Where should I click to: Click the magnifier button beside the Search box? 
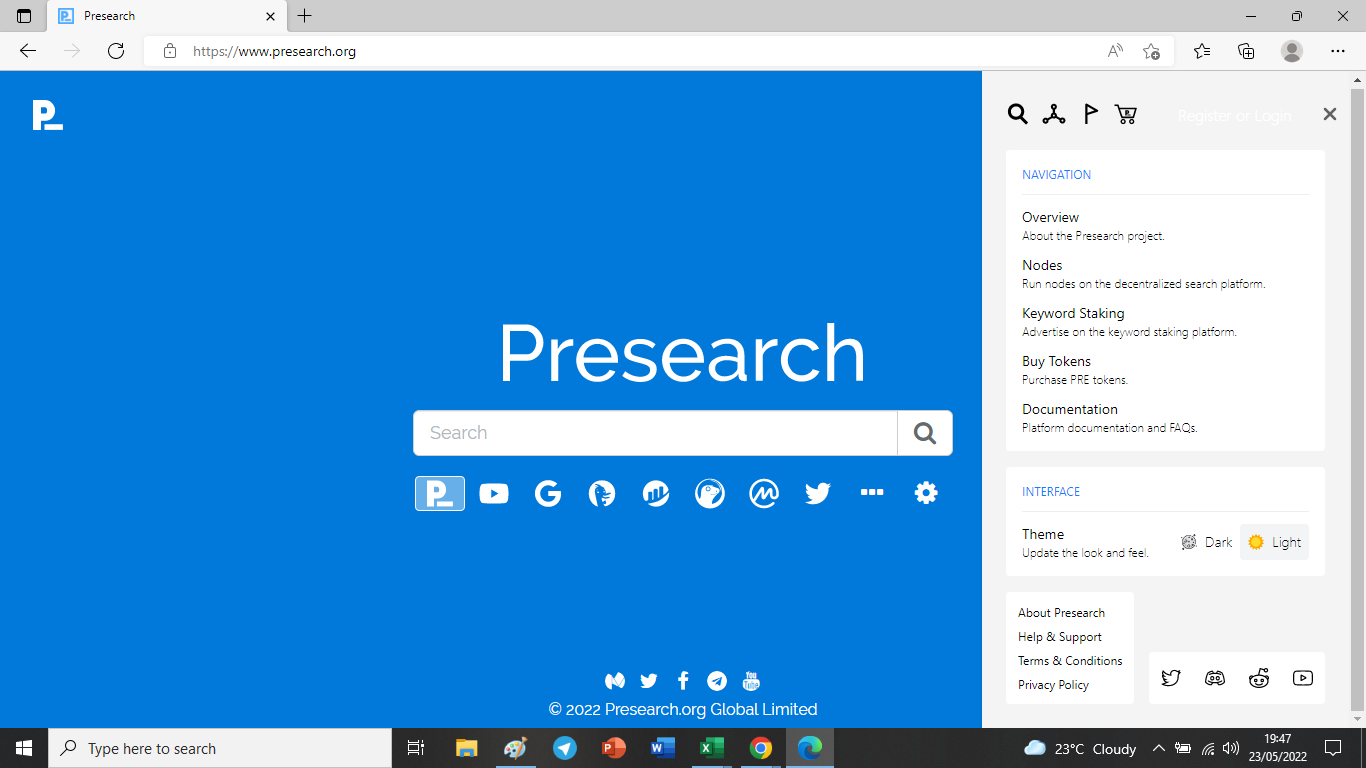point(925,433)
